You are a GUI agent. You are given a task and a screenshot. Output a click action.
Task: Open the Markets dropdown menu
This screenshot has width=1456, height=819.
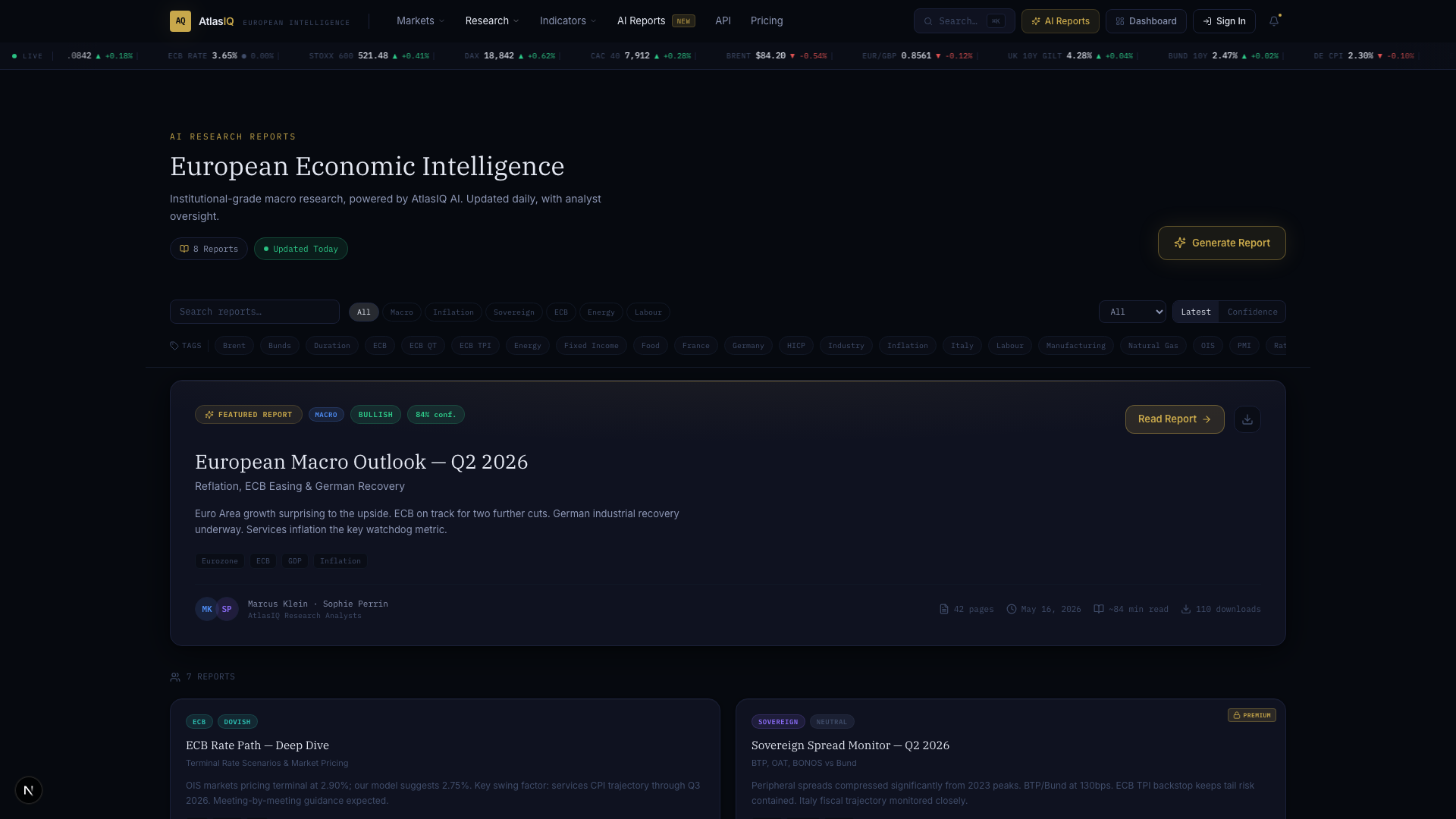tap(420, 21)
